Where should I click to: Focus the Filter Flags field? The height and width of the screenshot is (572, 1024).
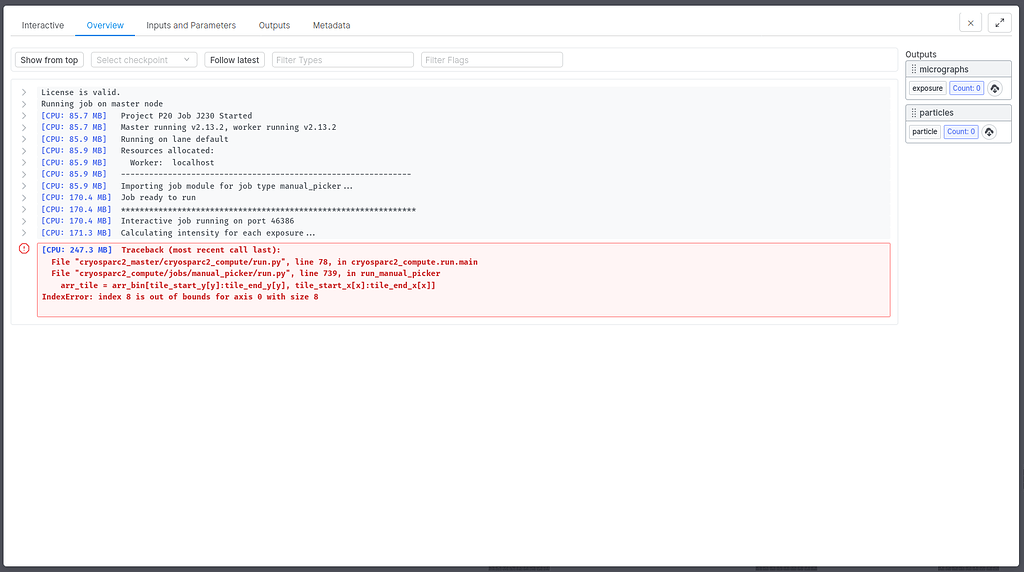(492, 60)
